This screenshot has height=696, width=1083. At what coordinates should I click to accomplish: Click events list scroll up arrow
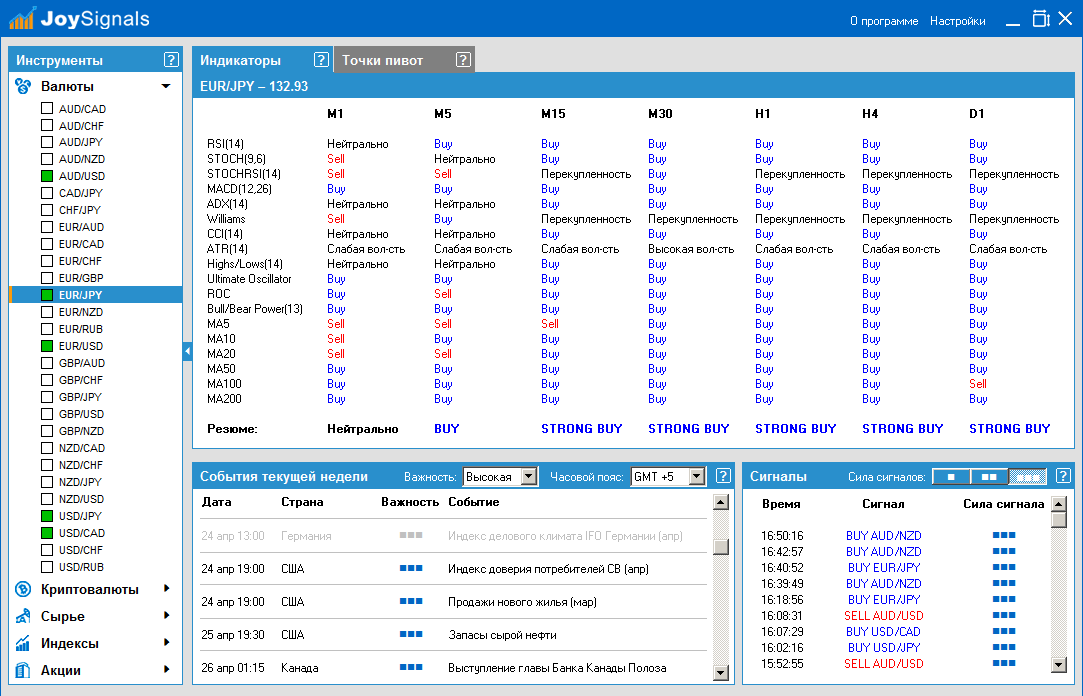pyautogui.click(x=720, y=502)
